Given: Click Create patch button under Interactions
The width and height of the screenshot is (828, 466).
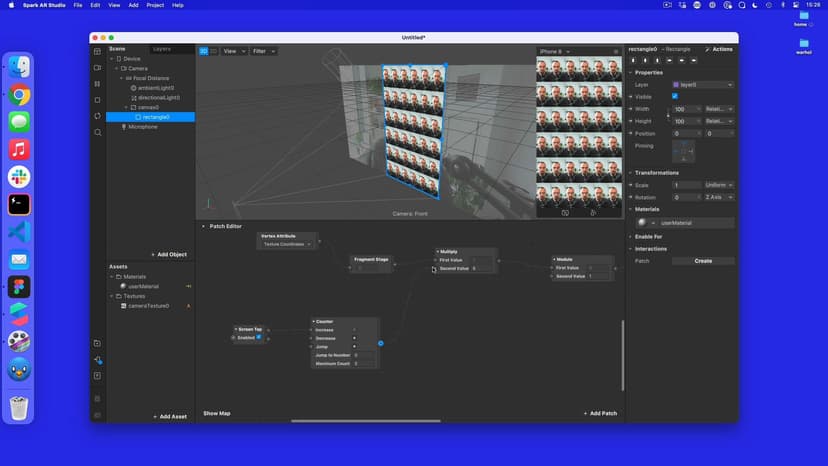Looking at the screenshot, I should [x=703, y=261].
